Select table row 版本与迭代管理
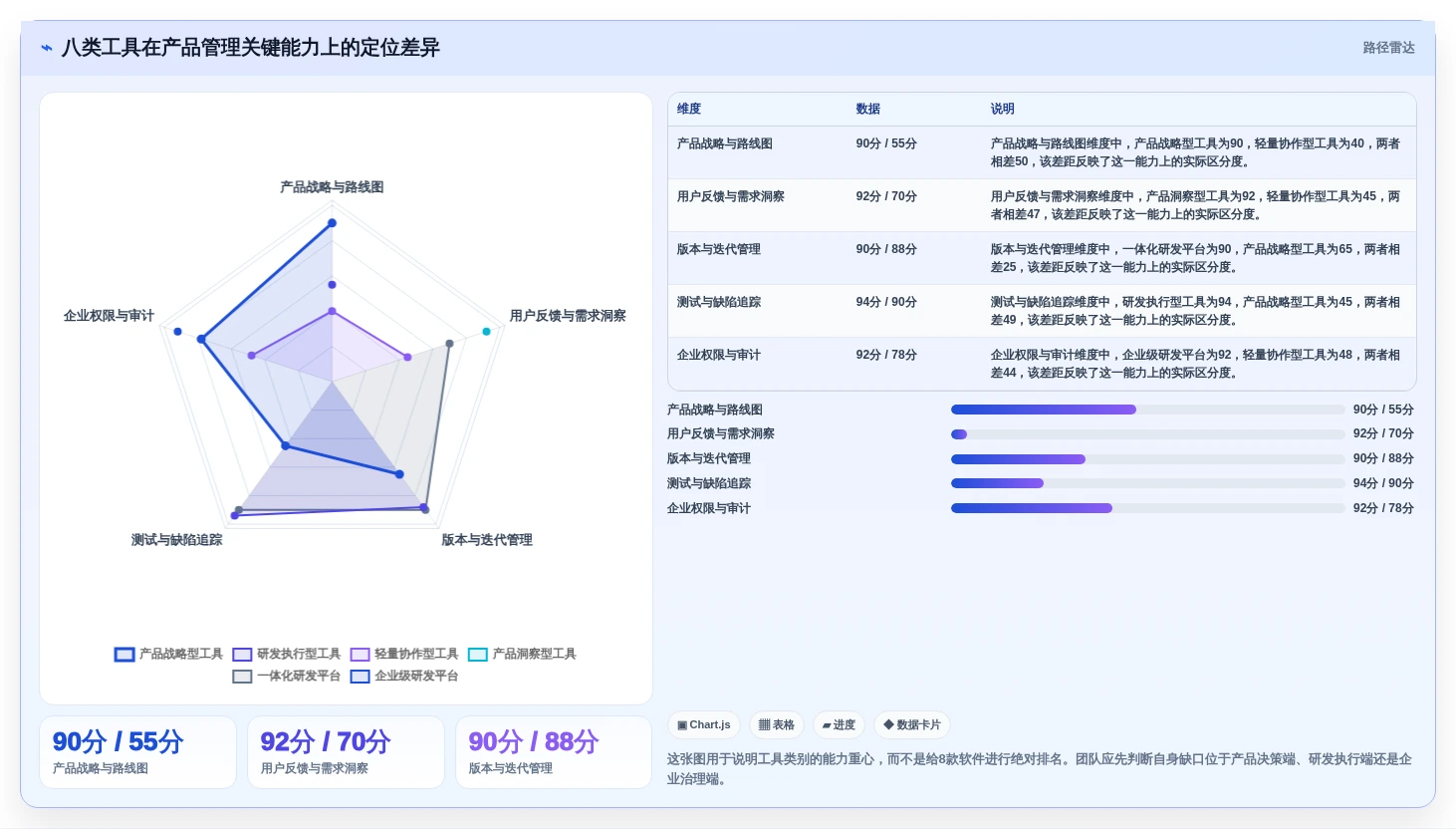 pyautogui.click(x=1042, y=258)
